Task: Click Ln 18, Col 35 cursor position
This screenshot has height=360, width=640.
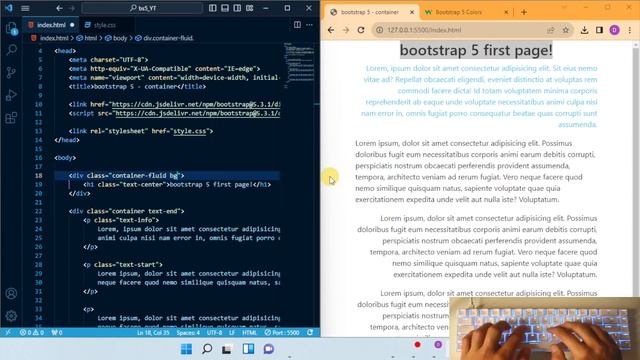Action: click(x=153, y=333)
